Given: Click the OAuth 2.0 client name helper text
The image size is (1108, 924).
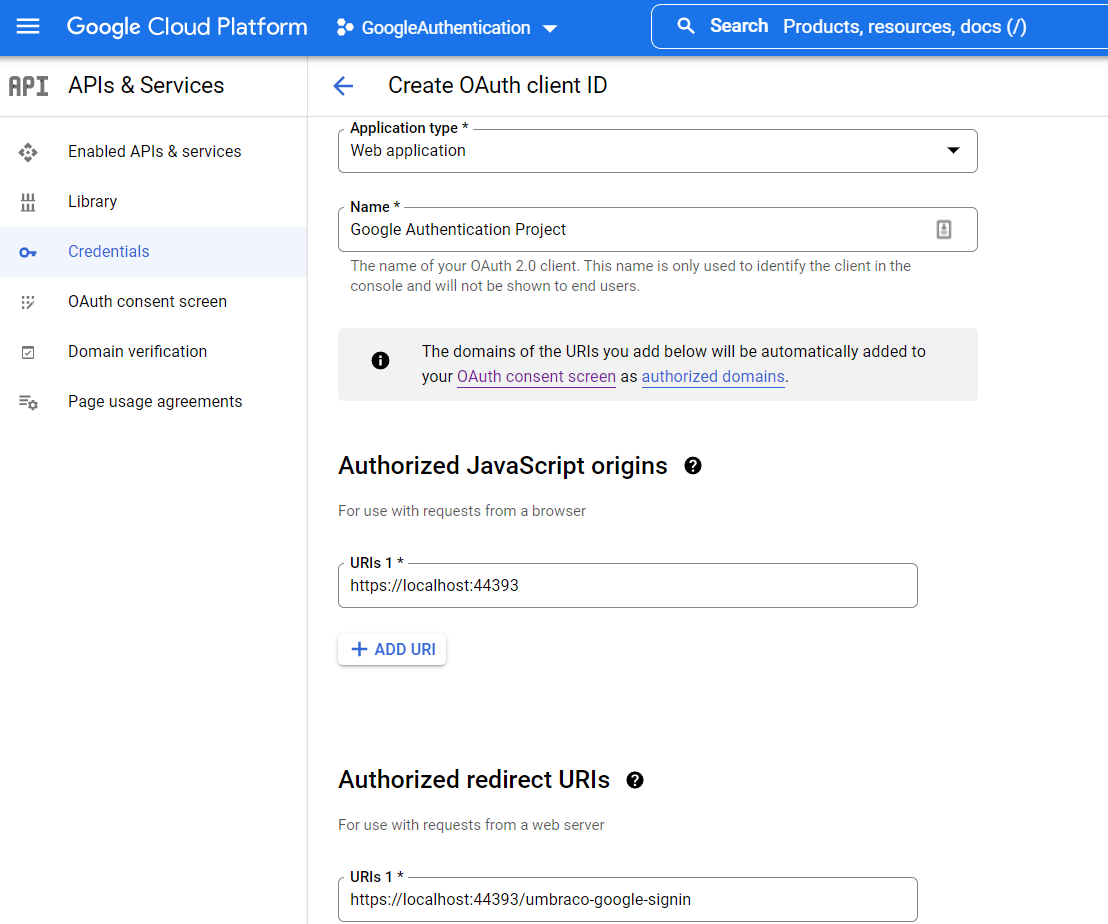Looking at the screenshot, I should (x=630, y=276).
